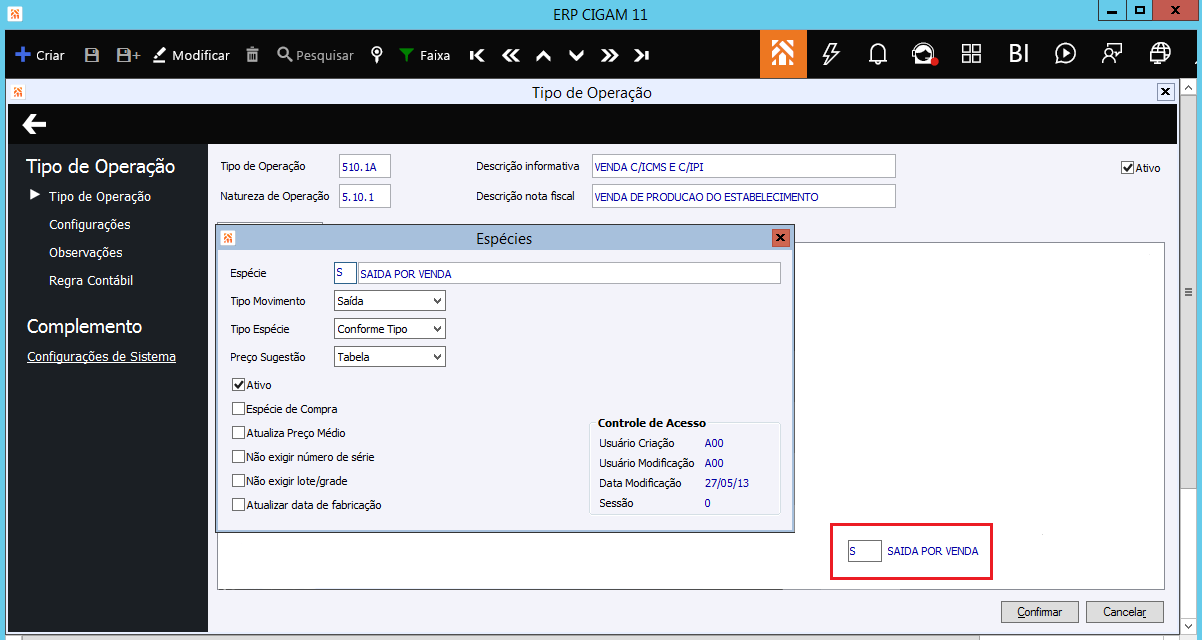Click the small S box at bottom right
The height and width of the screenshot is (640, 1202).
tap(865, 551)
